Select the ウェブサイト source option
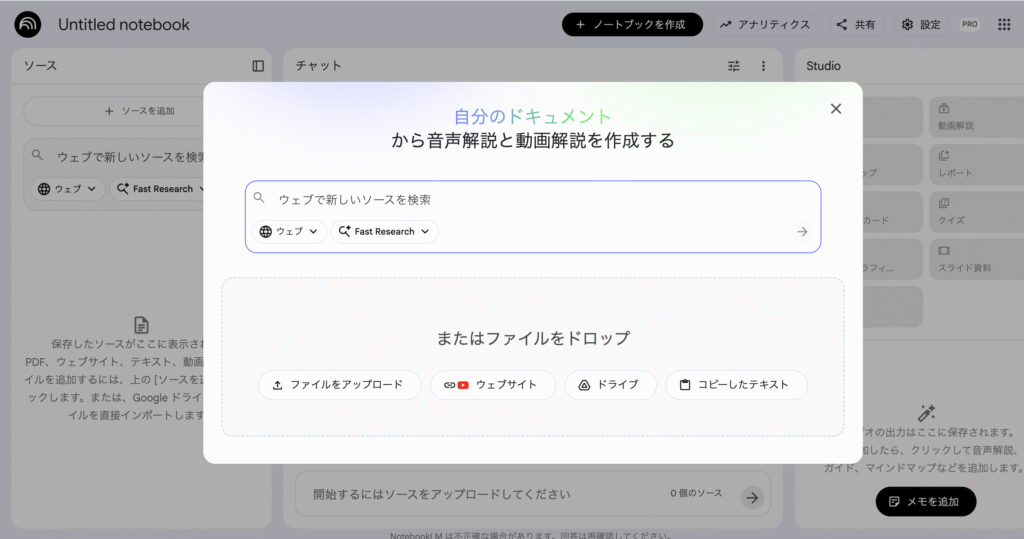 point(492,385)
